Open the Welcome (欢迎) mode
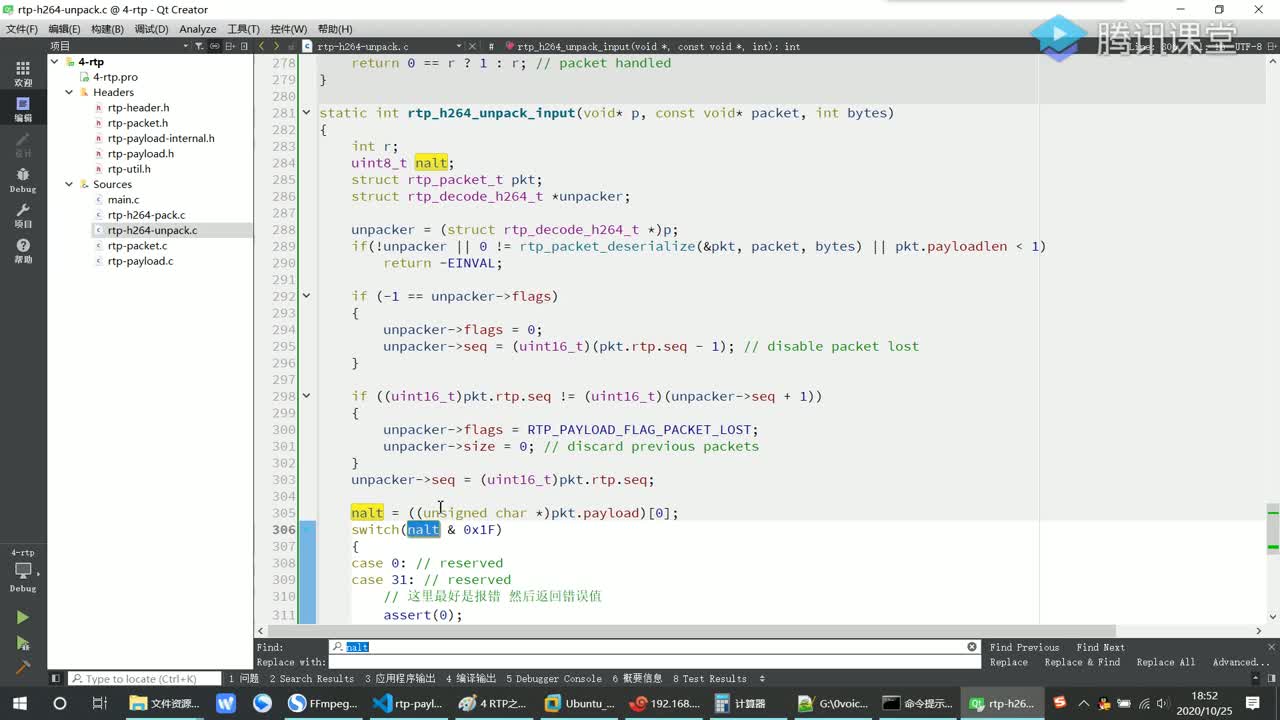This screenshot has width=1280, height=720. click(22, 73)
